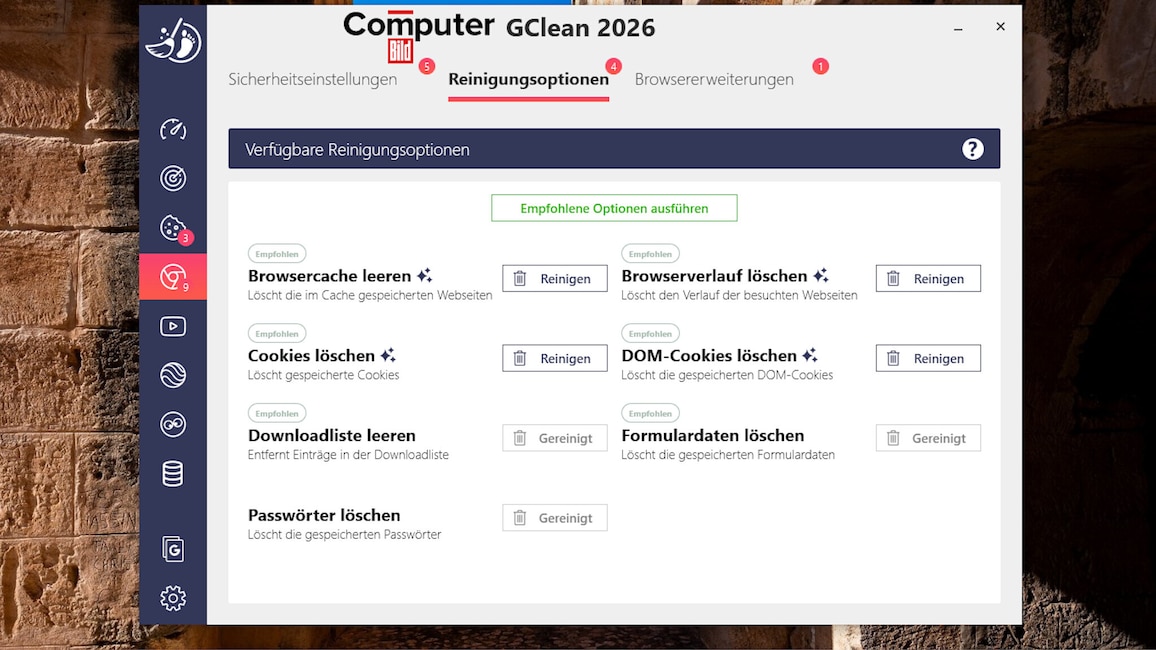This screenshot has height=650, width=1156.
Task: Open the YouTube play sidebar icon
Action: pos(173,326)
